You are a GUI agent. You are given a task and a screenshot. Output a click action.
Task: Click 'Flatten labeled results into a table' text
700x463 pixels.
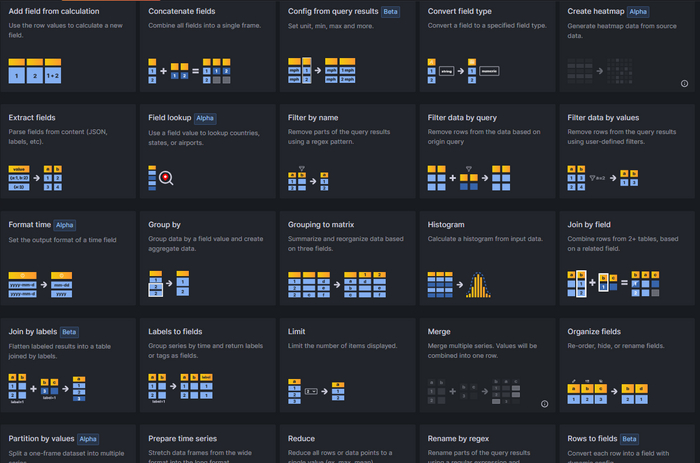point(60,351)
